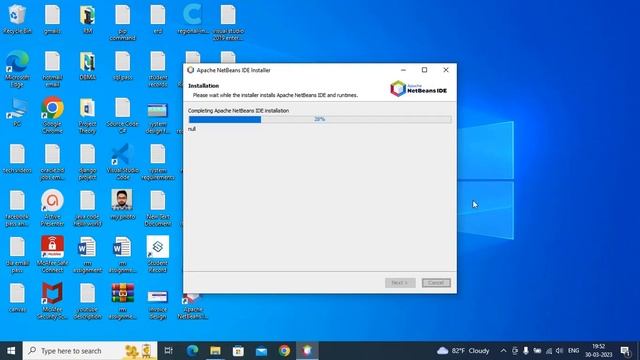
Task: Open the first rm assignment Word document
Action: (x=87, y=254)
